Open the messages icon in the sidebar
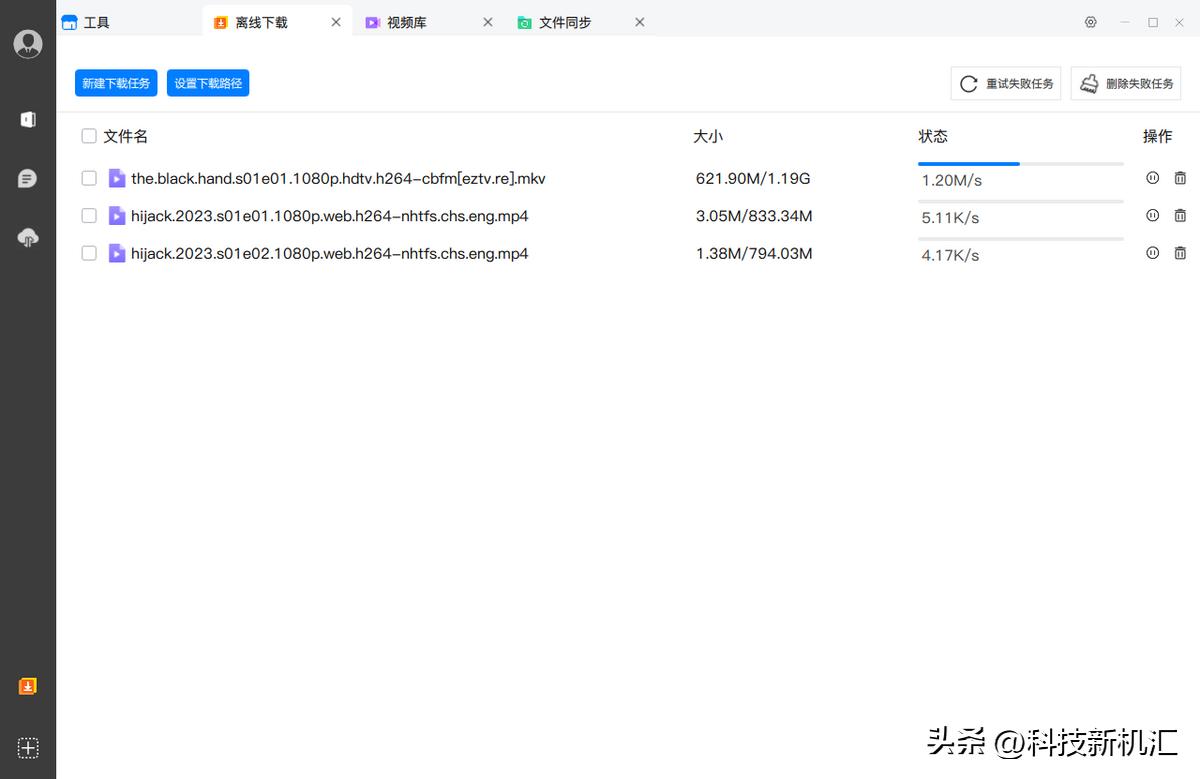This screenshot has width=1200, height=779. pos(28,178)
